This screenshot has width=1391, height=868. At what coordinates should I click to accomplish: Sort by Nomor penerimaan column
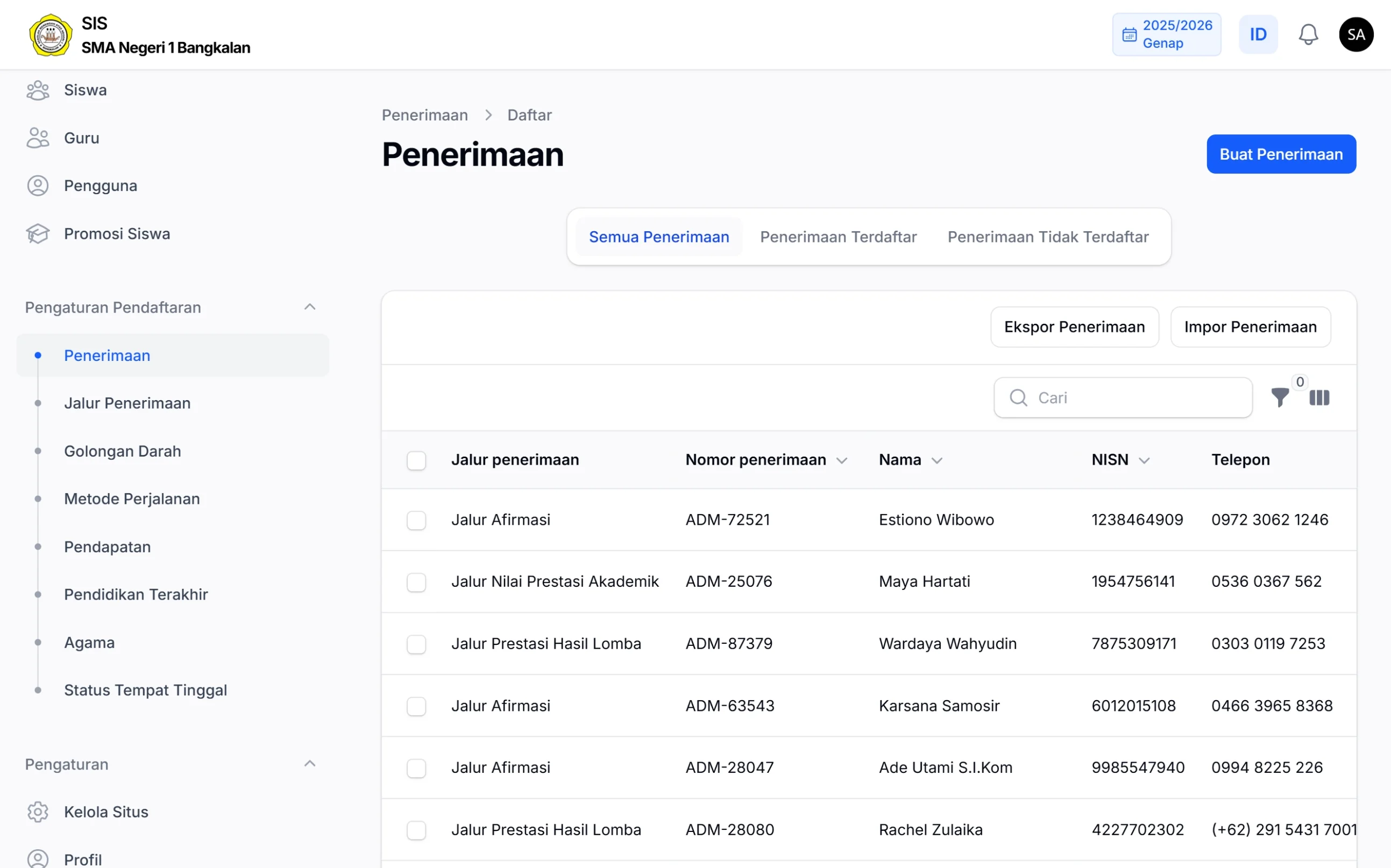(x=842, y=459)
